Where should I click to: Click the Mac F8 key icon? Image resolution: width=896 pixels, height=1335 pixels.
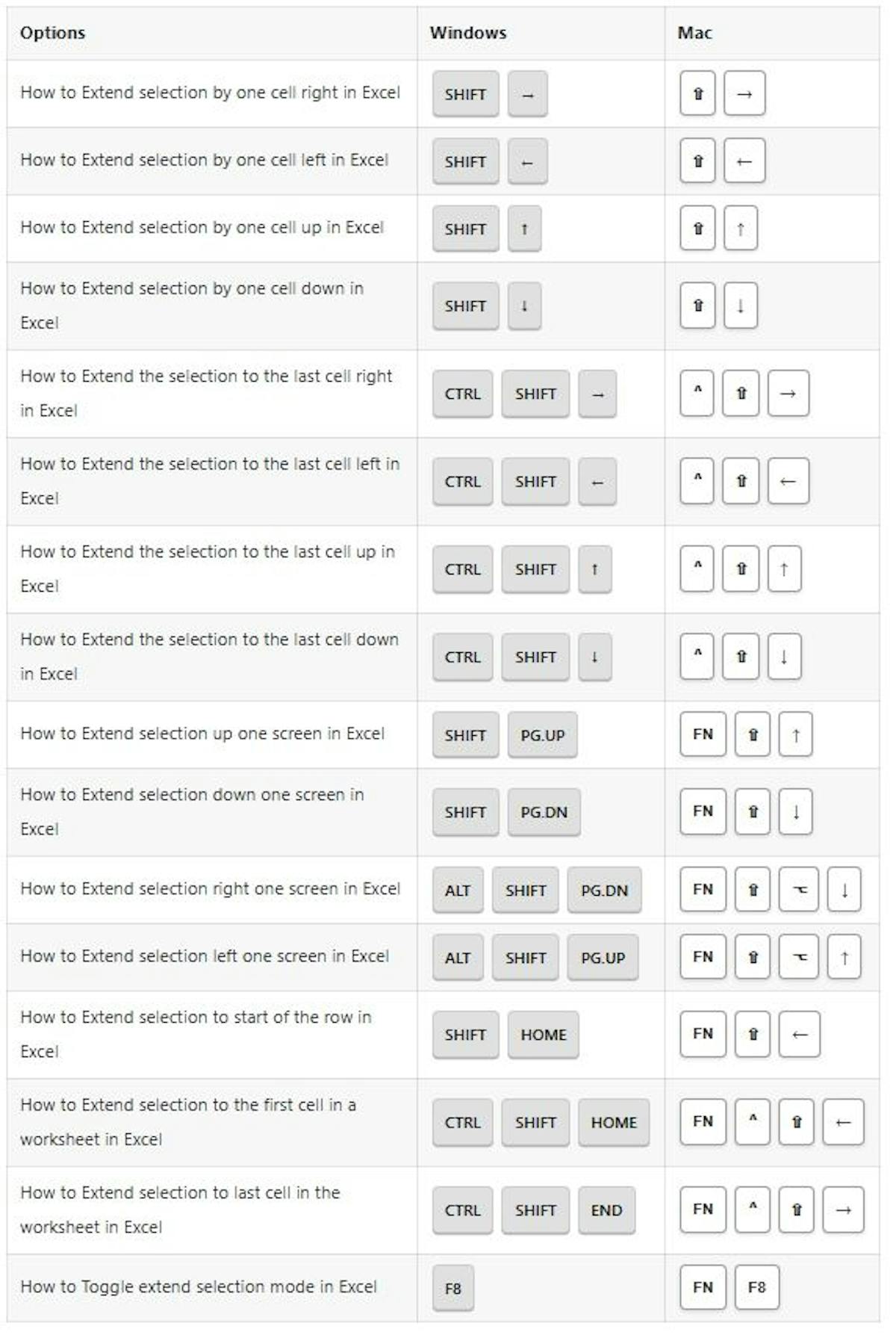pos(756,1287)
